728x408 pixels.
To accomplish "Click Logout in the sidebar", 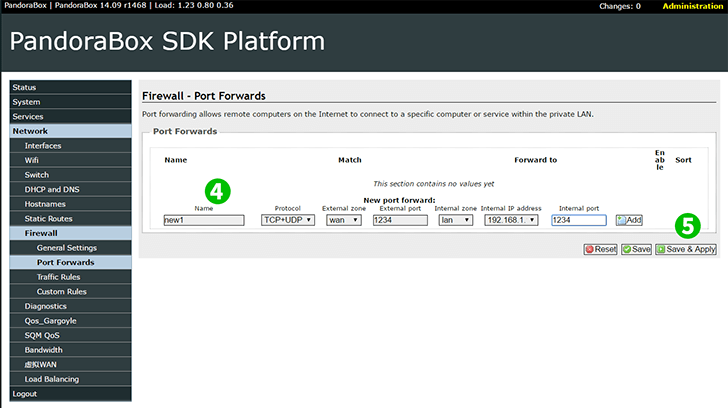I will pyautogui.click(x=71, y=394).
